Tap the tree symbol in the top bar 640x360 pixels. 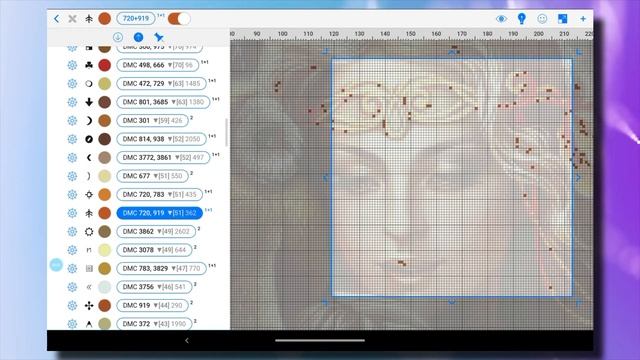point(89,18)
